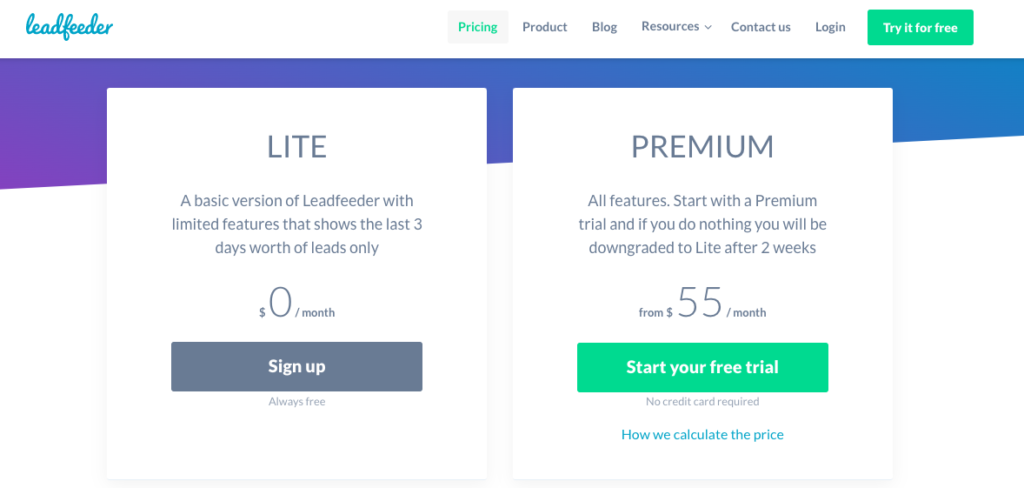Click the Start your free trial button

[x=703, y=367]
